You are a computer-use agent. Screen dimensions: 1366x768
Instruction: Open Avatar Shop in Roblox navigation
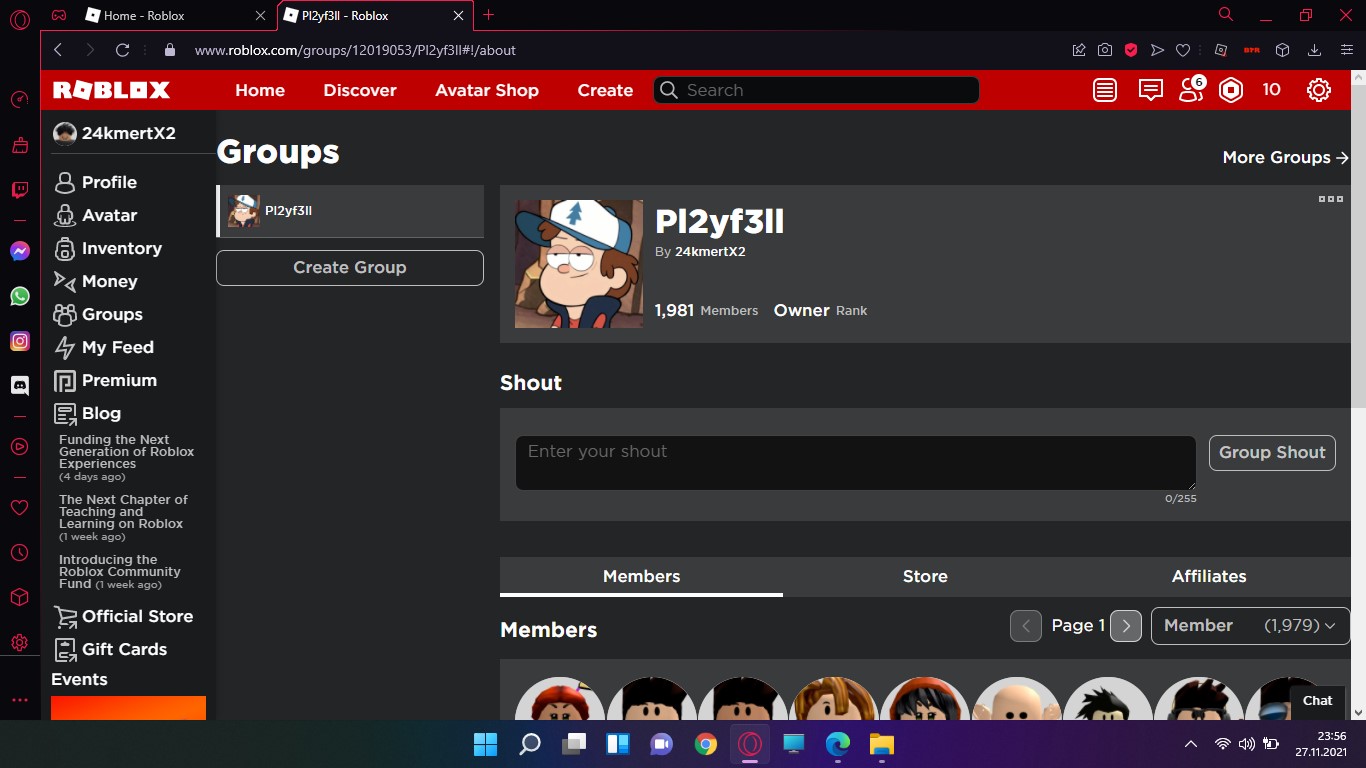[x=487, y=90]
